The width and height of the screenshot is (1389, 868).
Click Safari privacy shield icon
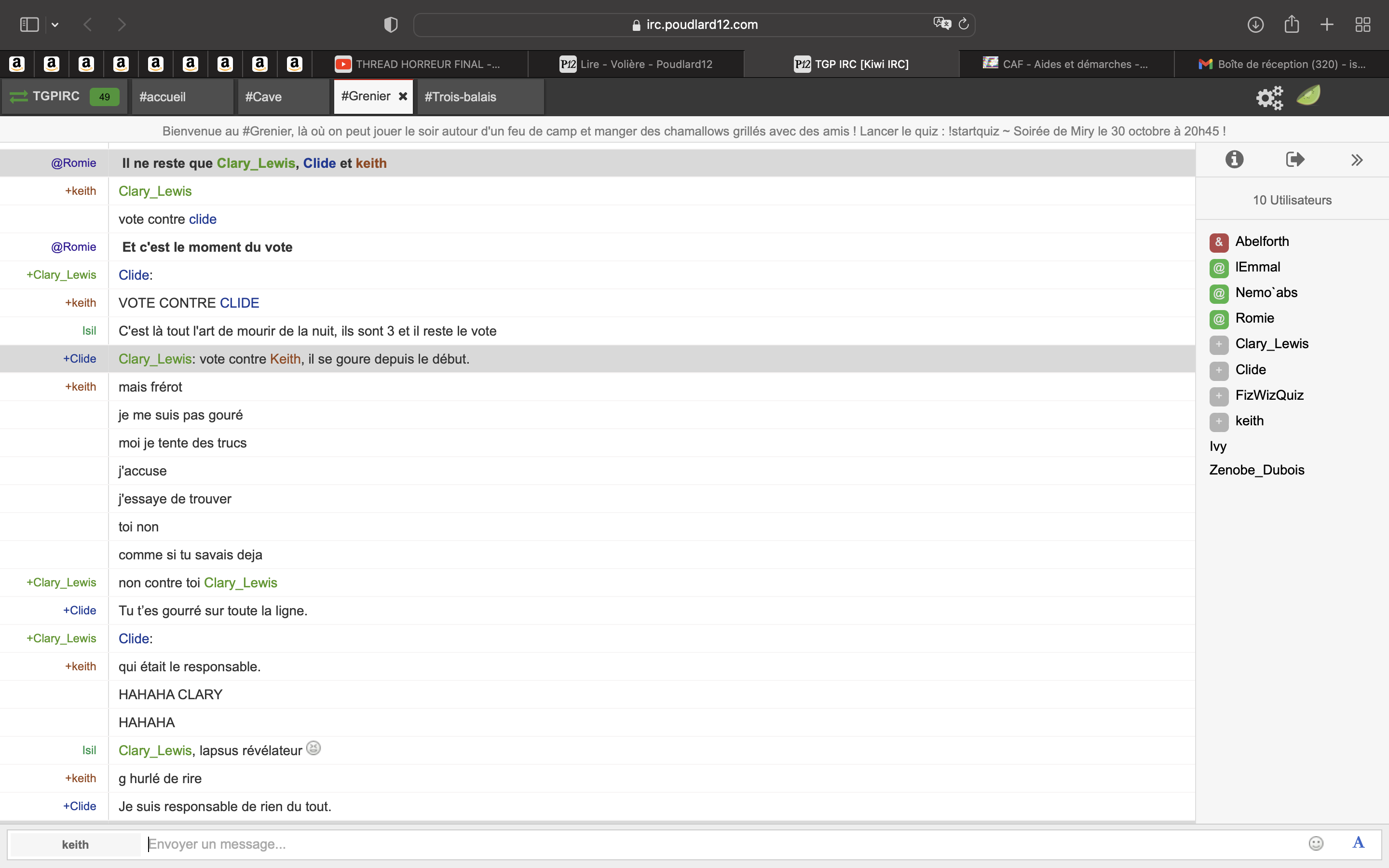point(391,25)
